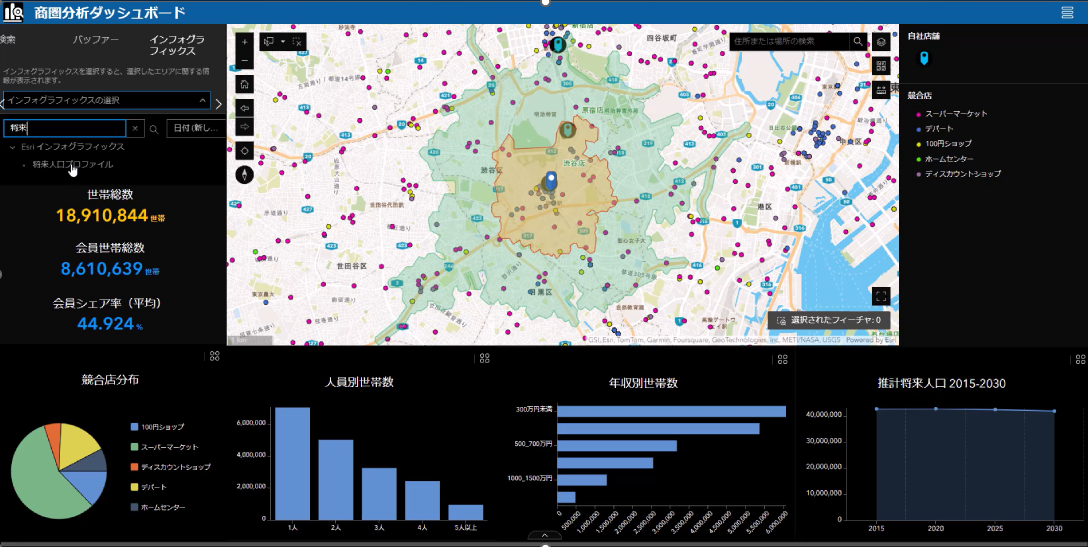Switch to the バッファー tab
1088x547 pixels.
(x=96, y=39)
